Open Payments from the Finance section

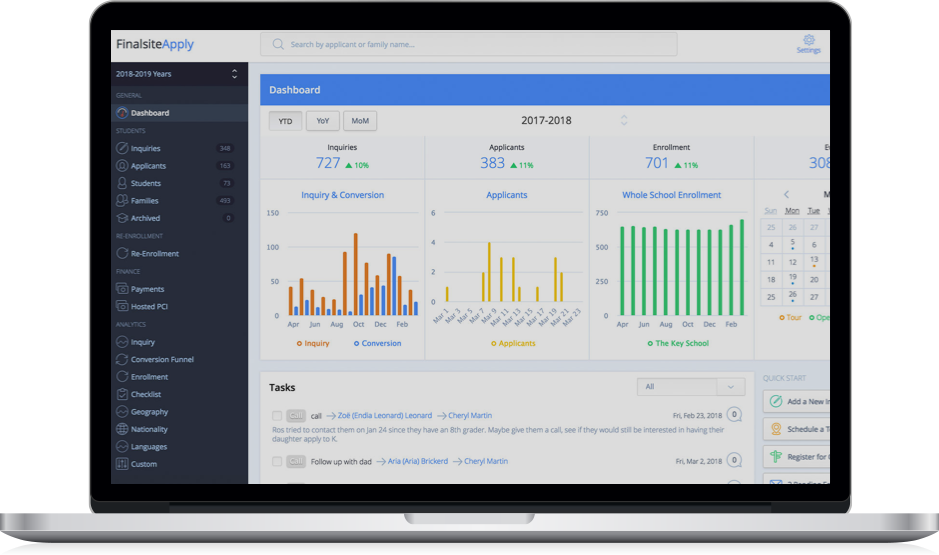tap(122, 289)
